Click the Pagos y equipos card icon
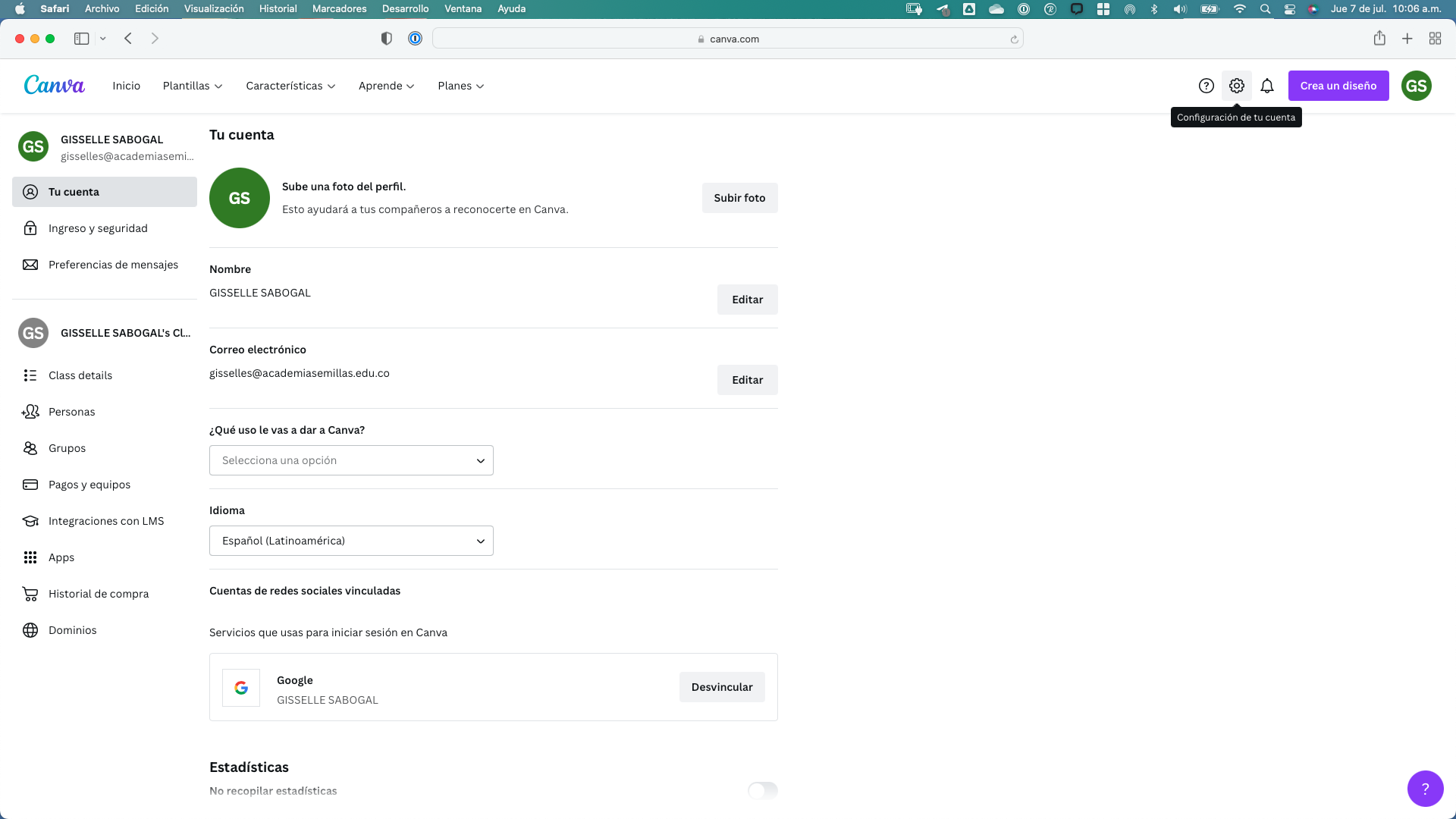Image resolution: width=1456 pixels, height=819 pixels. pos(30,485)
